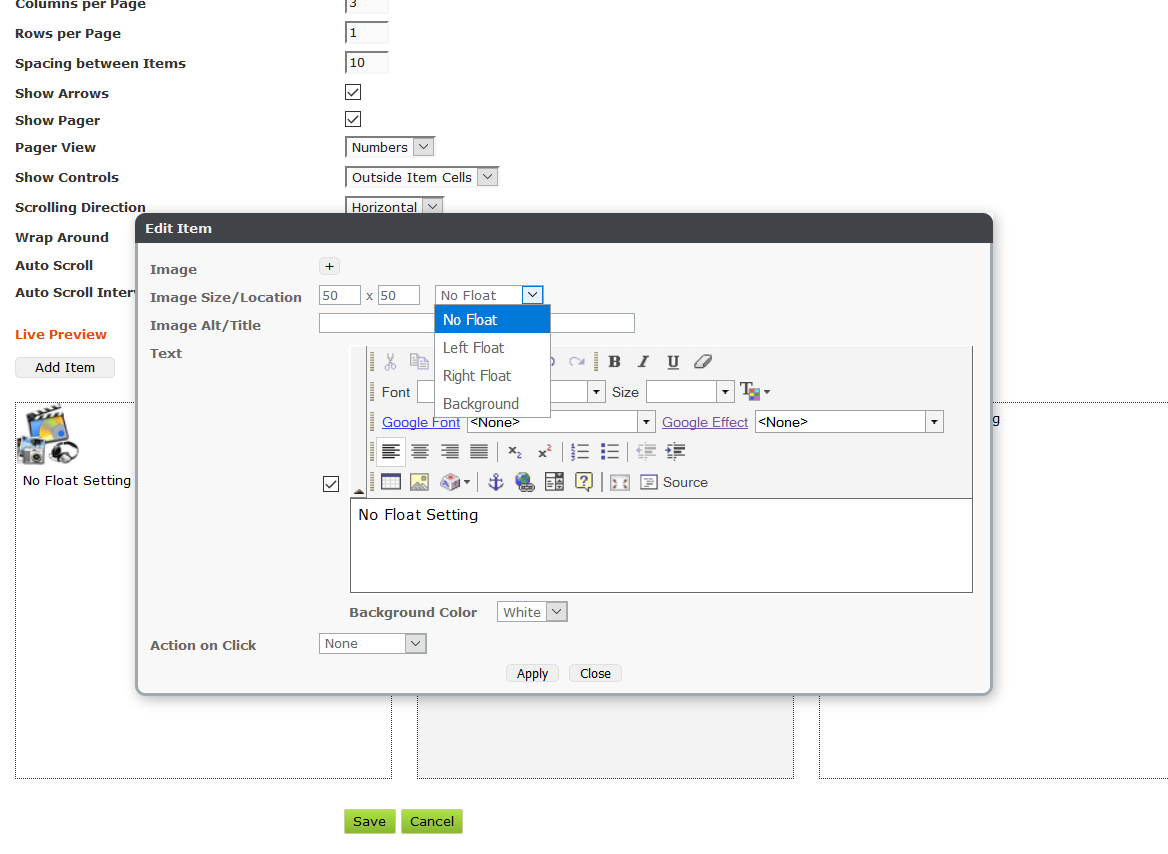Align text right

click(x=450, y=452)
